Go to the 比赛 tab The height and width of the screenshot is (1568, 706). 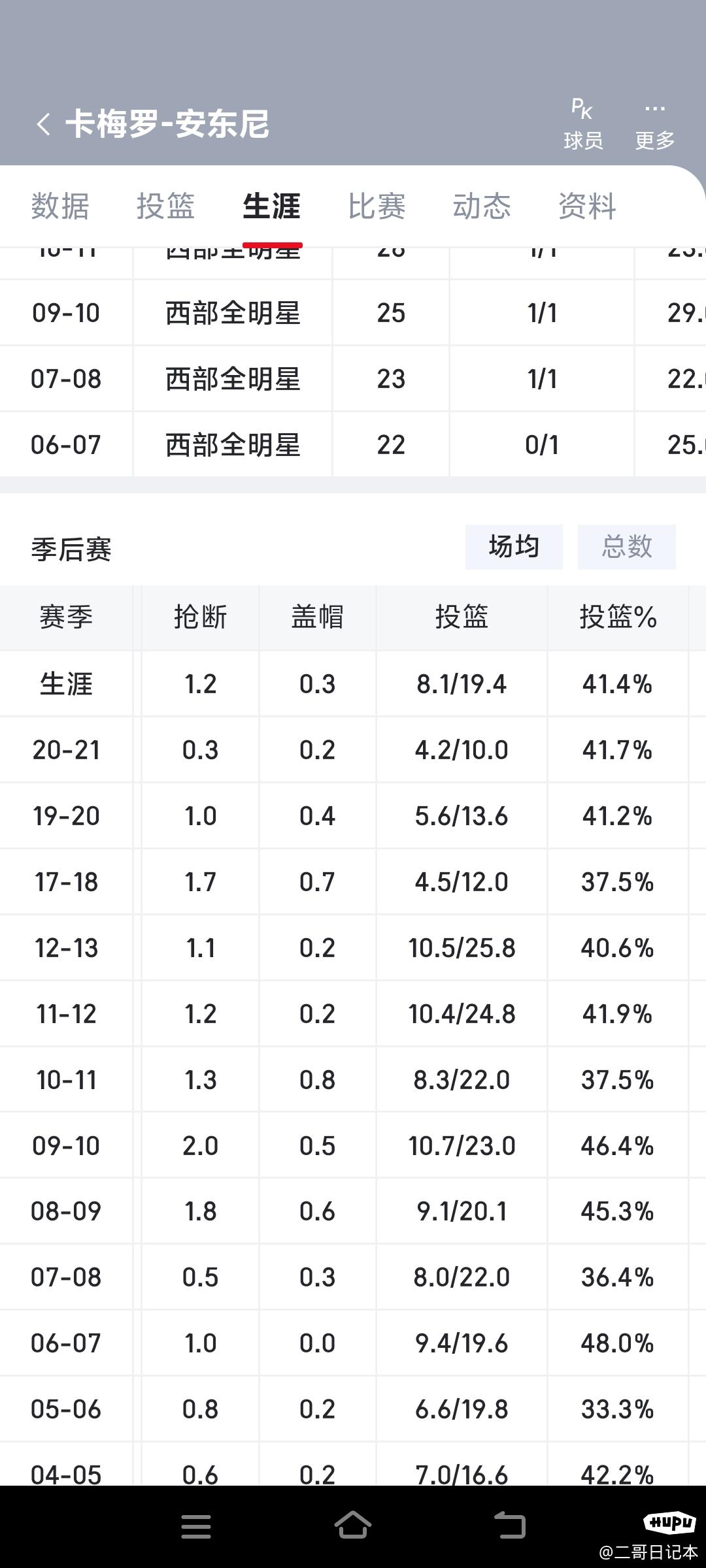[377, 206]
